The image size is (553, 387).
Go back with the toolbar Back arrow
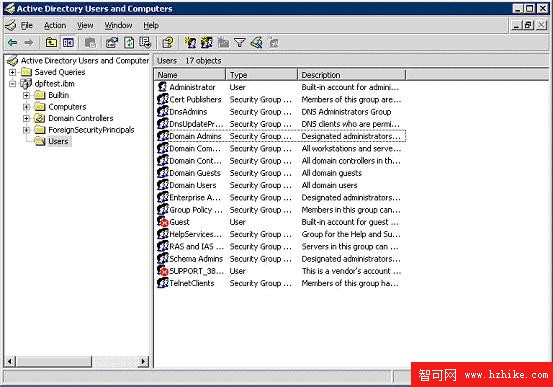coord(13,43)
